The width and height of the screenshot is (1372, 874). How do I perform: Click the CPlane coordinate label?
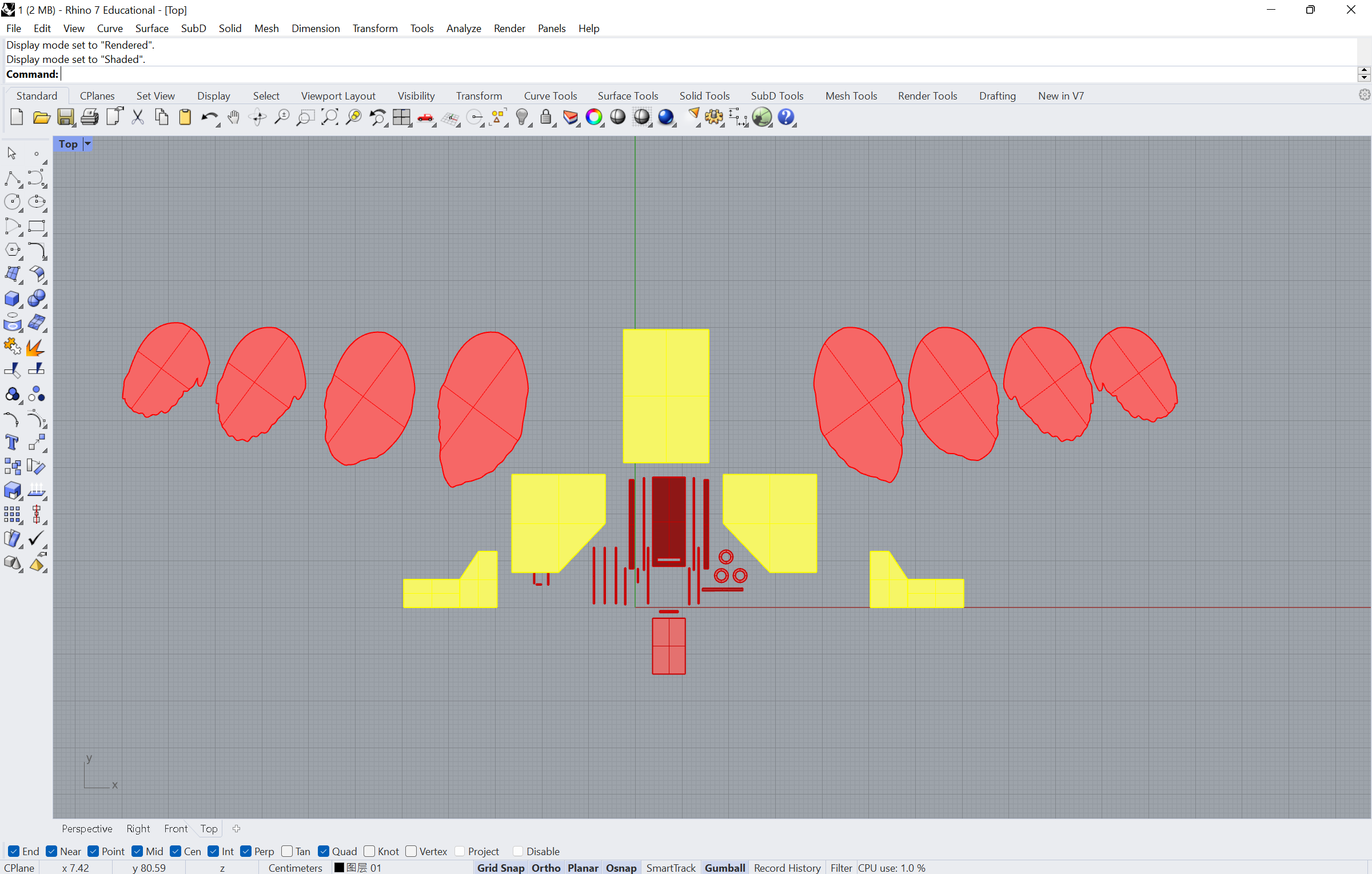[x=19, y=868]
